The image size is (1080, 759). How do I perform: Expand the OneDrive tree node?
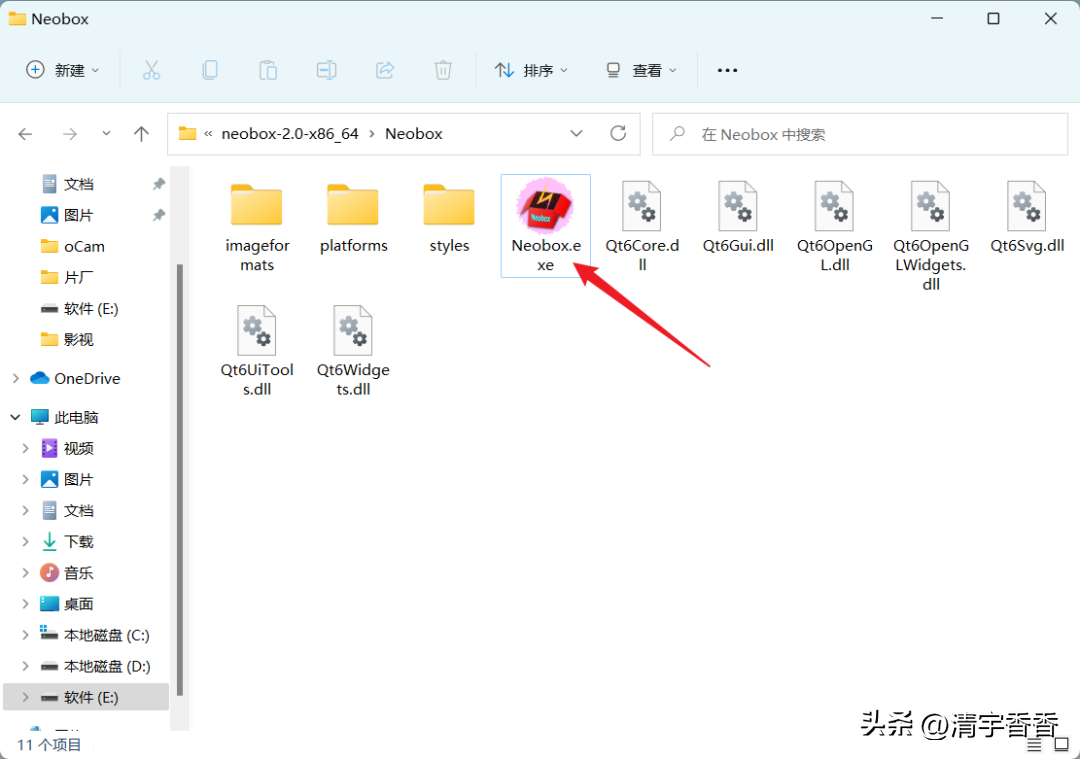pyautogui.click(x=16, y=378)
